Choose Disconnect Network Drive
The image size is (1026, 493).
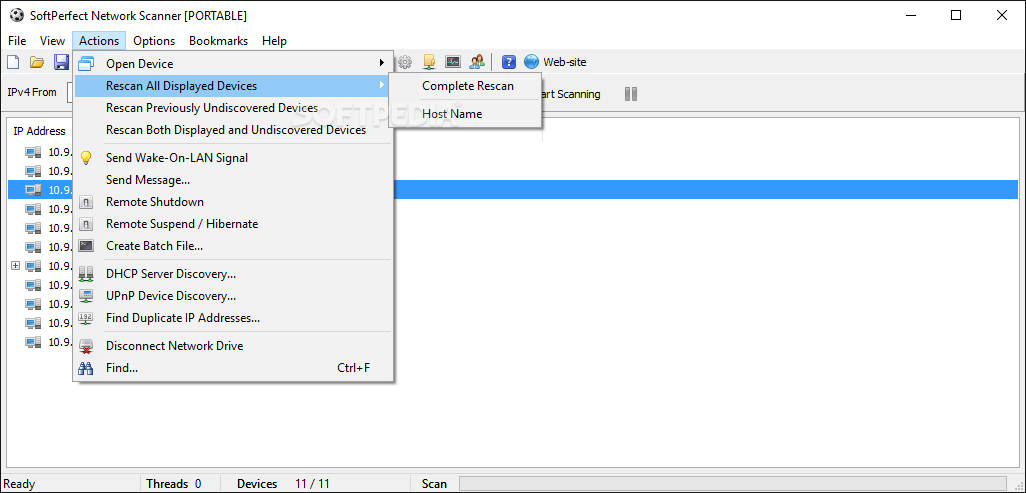click(x=233, y=346)
